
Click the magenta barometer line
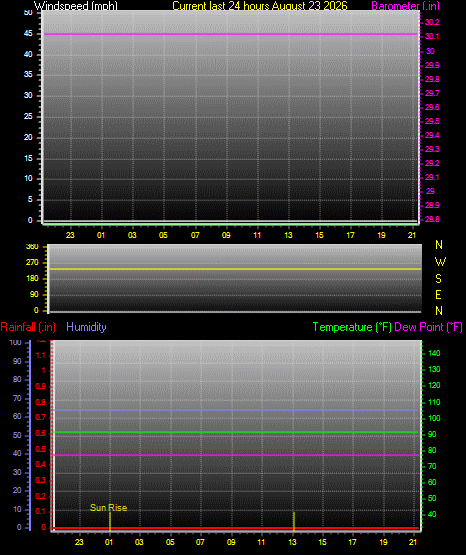point(230,34)
